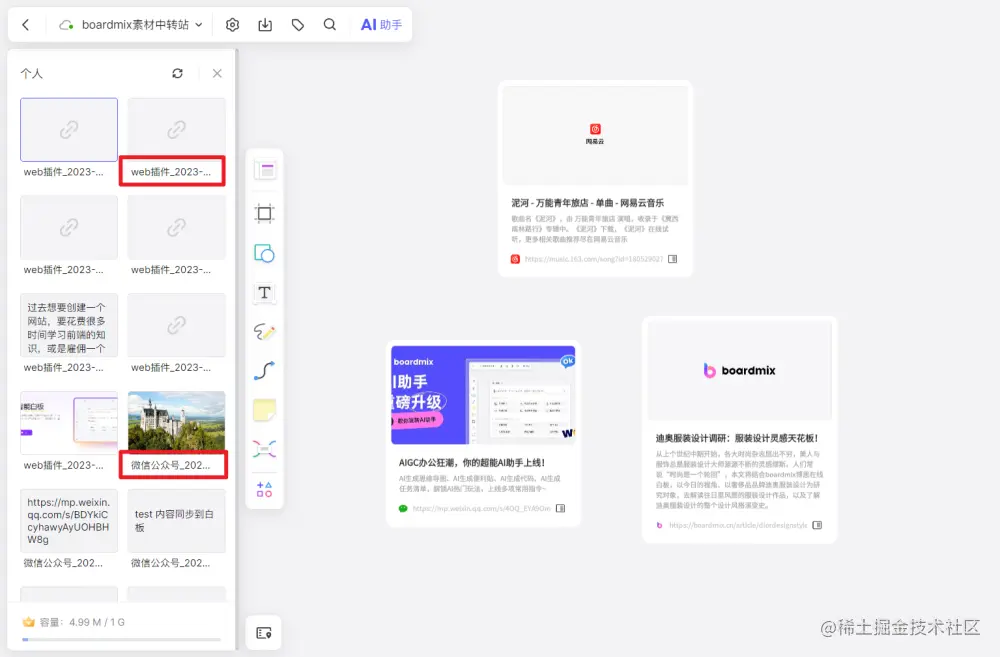
Task: Open the 泥河 - 万能青年旅店 card title
Action: coord(587,203)
